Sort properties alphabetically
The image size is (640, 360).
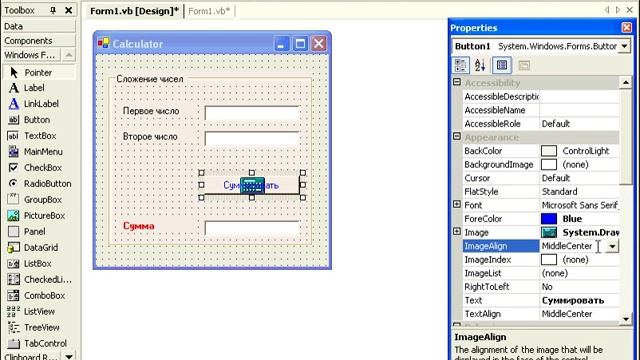480,65
